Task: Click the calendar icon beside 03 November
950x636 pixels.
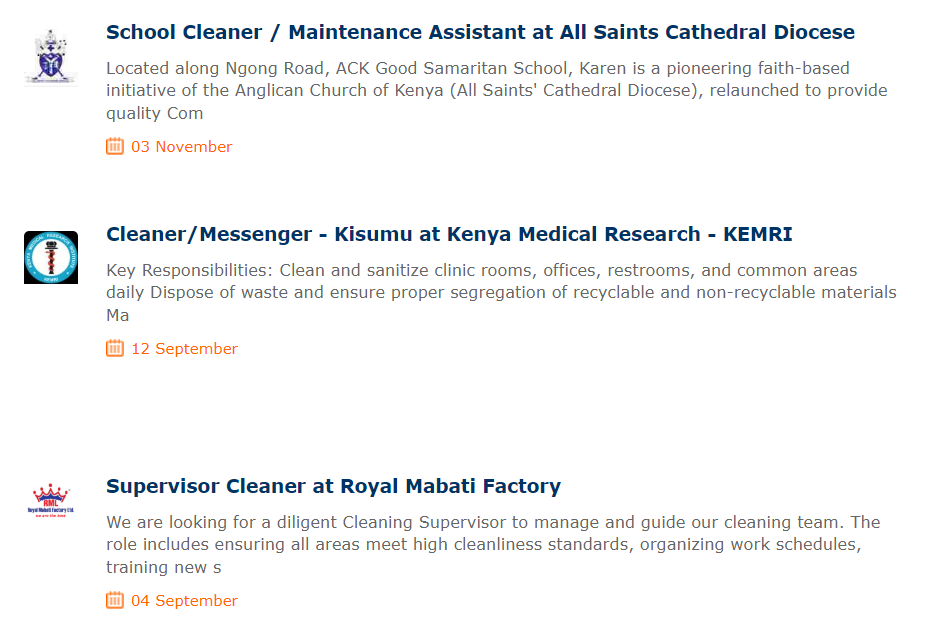Action: [x=115, y=146]
